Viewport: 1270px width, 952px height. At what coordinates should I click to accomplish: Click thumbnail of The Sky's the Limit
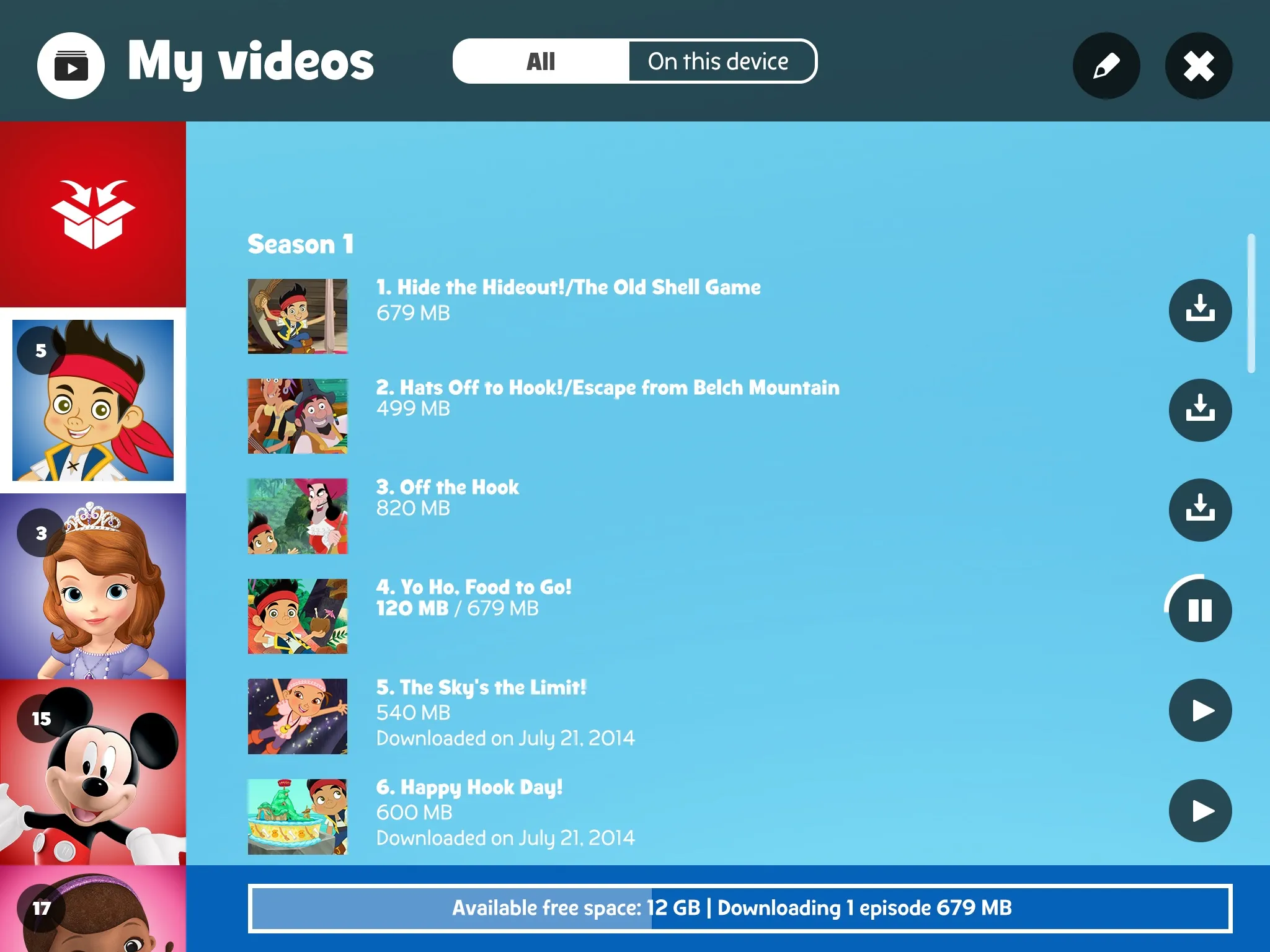pyautogui.click(x=298, y=716)
